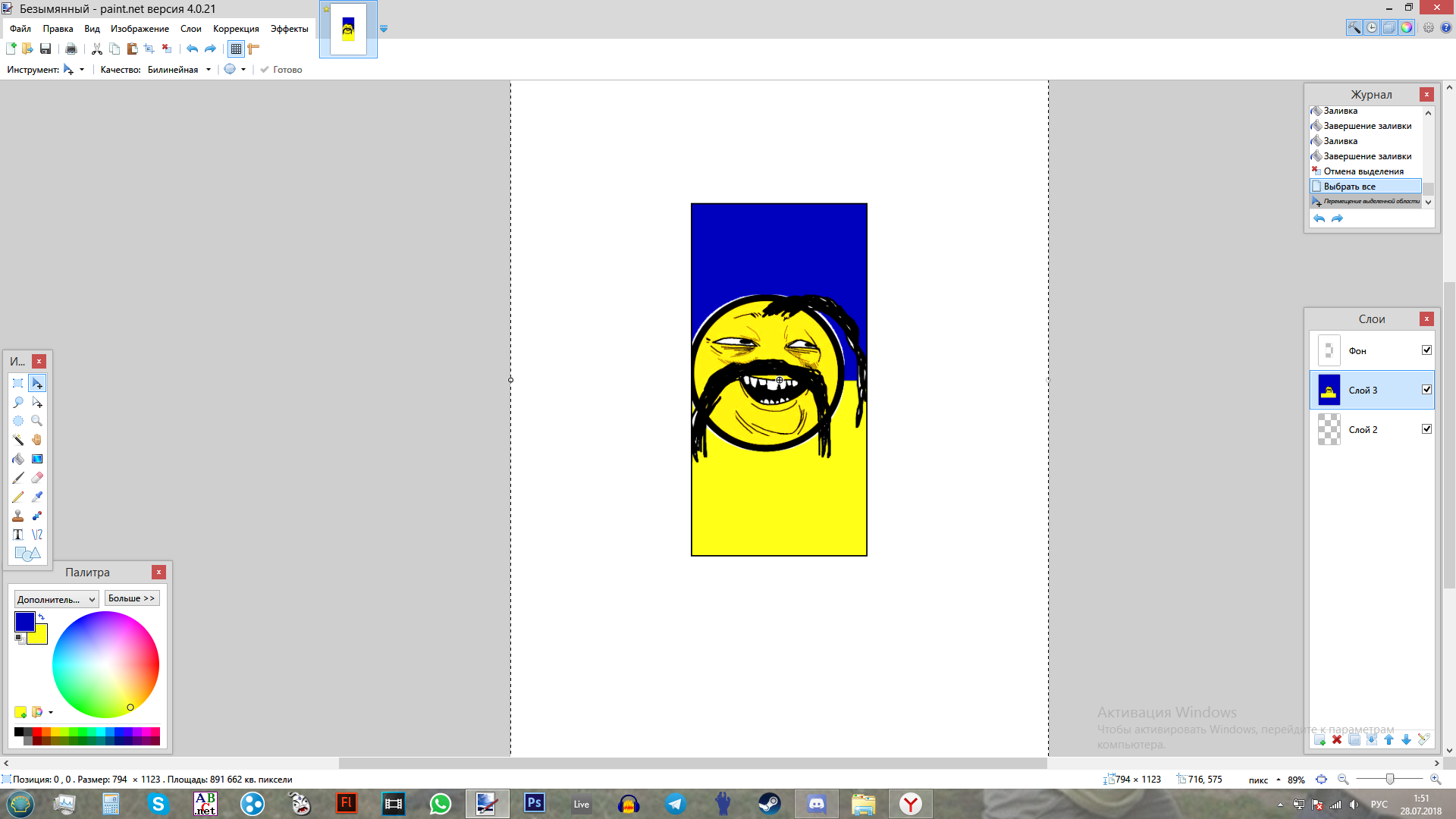This screenshot has width=1456, height=819.
Task: Toggle visibility of Слой 3 layer
Action: tap(1426, 390)
